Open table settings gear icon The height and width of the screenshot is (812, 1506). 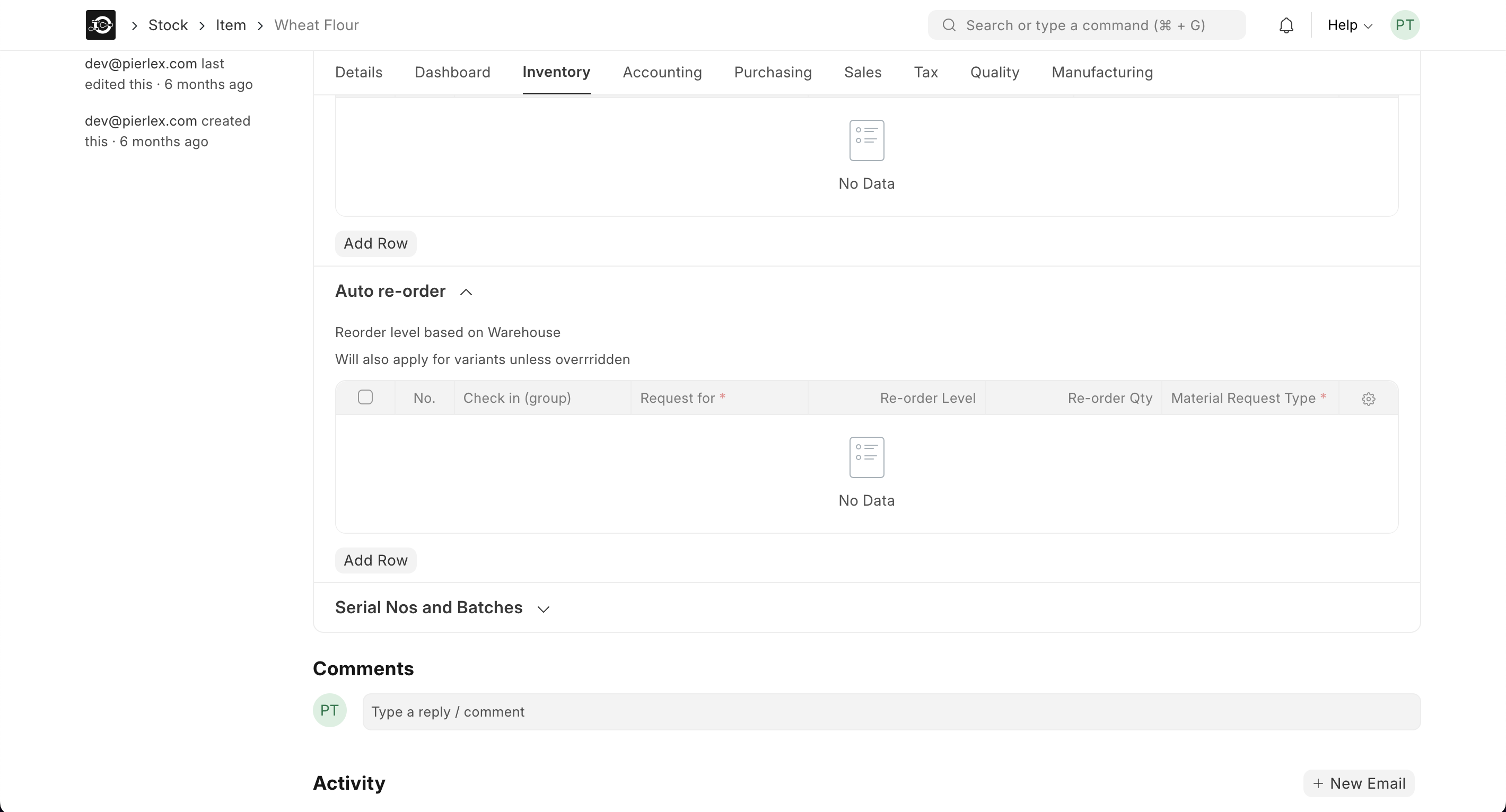[x=1368, y=399]
